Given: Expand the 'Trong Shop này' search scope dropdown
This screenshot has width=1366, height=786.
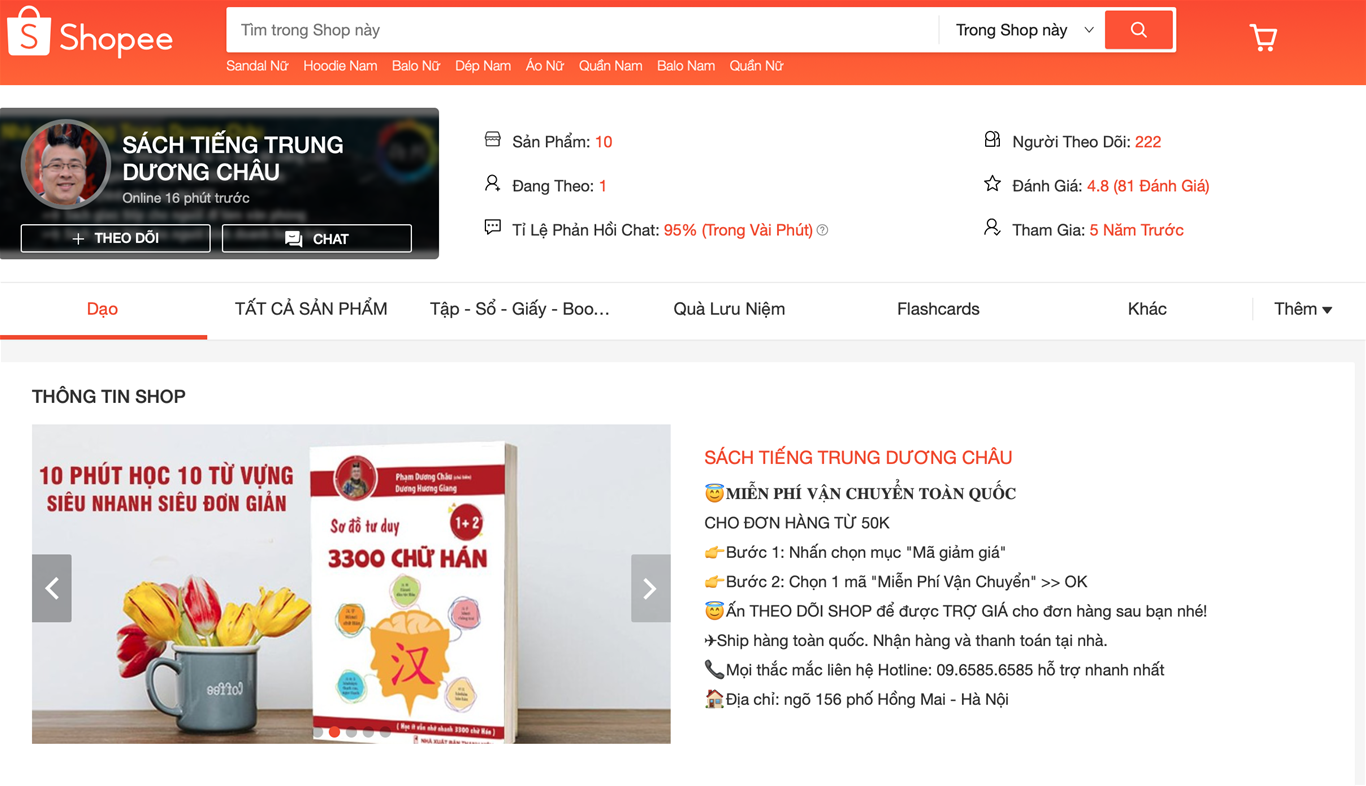Looking at the screenshot, I should click(1024, 30).
